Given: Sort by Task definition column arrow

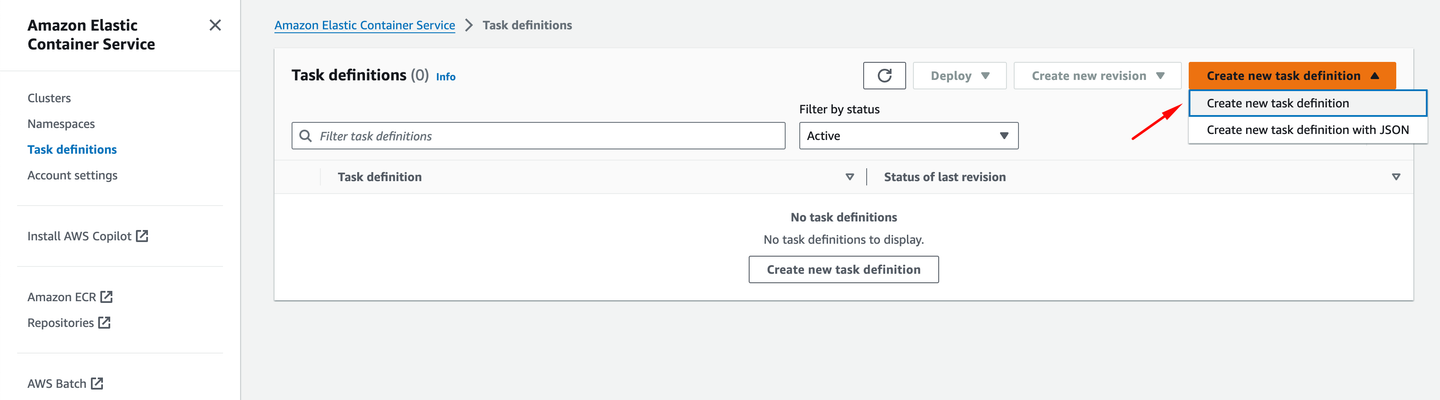Looking at the screenshot, I should [x=850, y=177].
